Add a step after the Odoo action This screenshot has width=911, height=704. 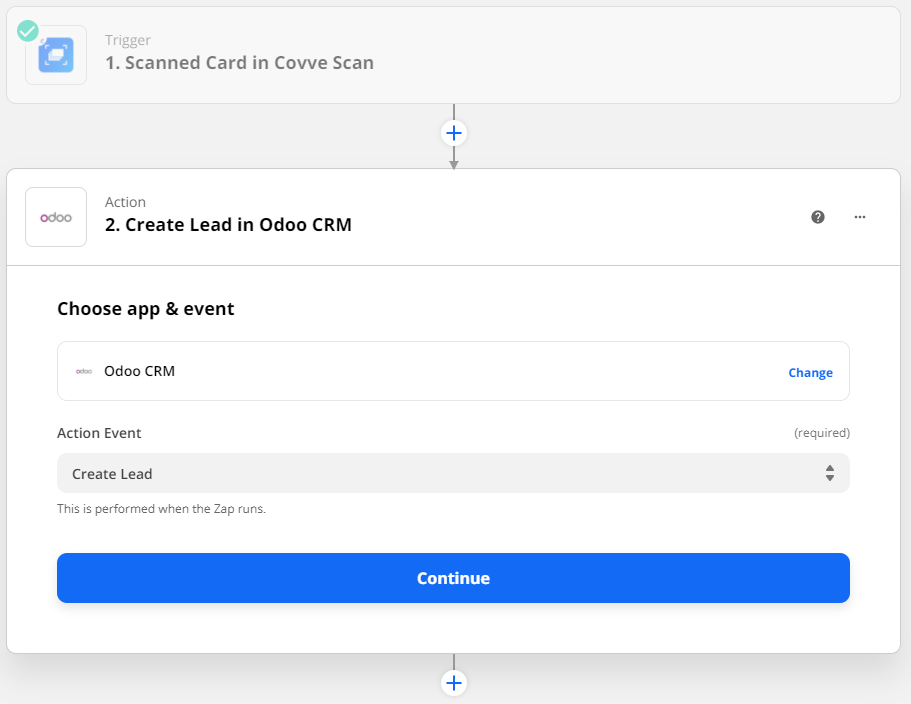[x=454, y=683]
